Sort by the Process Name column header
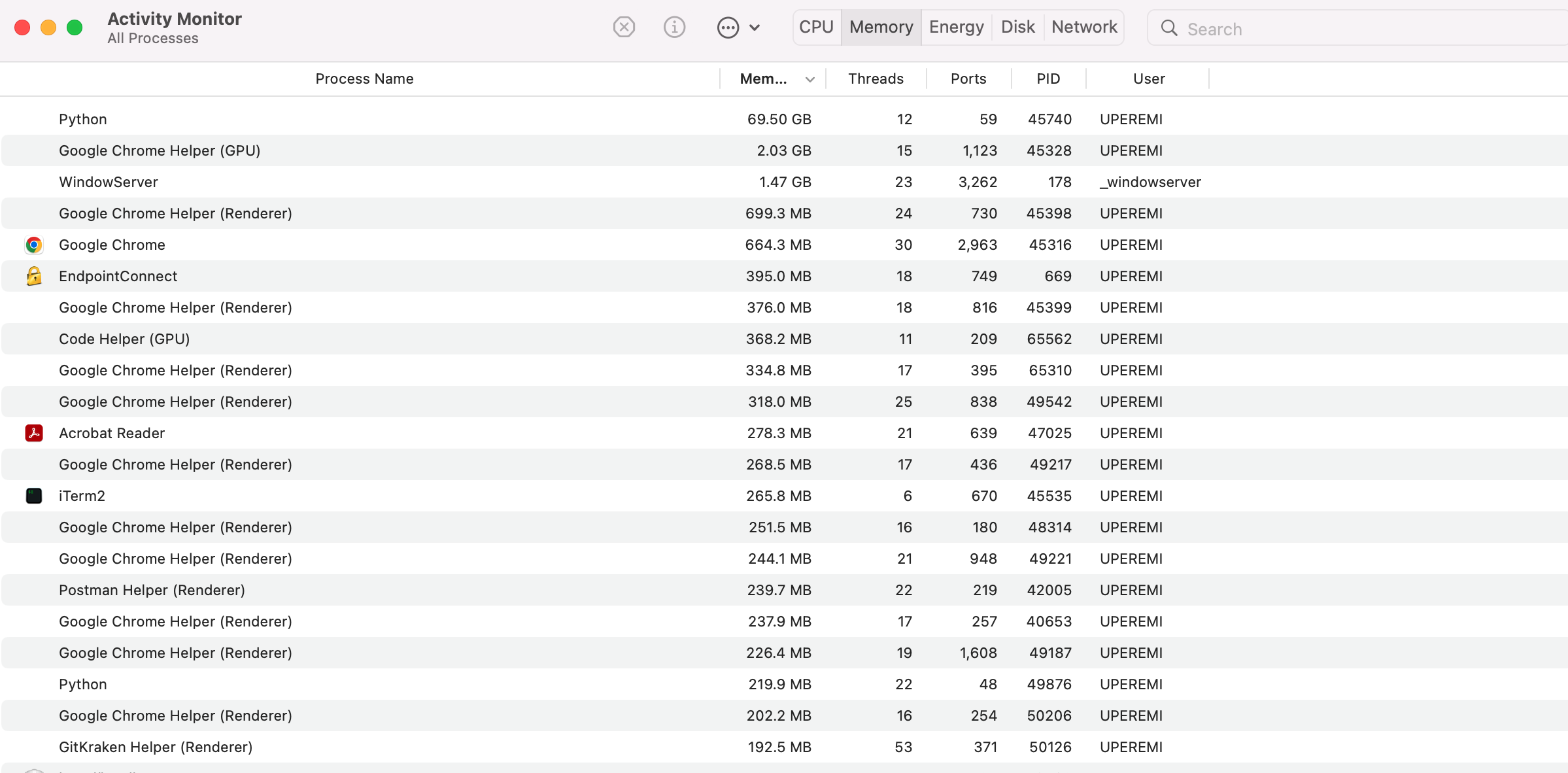 pos(364,79)
